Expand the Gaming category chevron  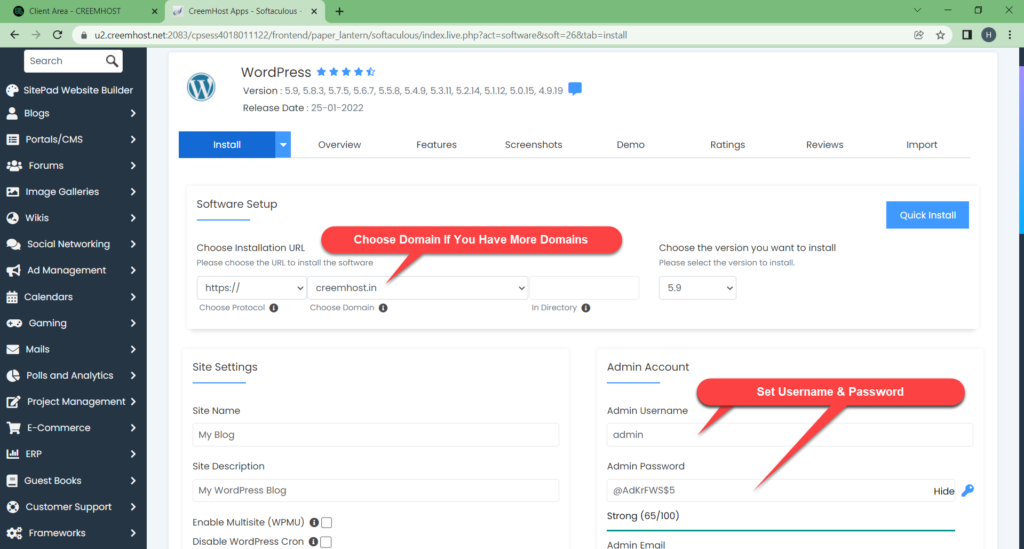tap(133, 323)
